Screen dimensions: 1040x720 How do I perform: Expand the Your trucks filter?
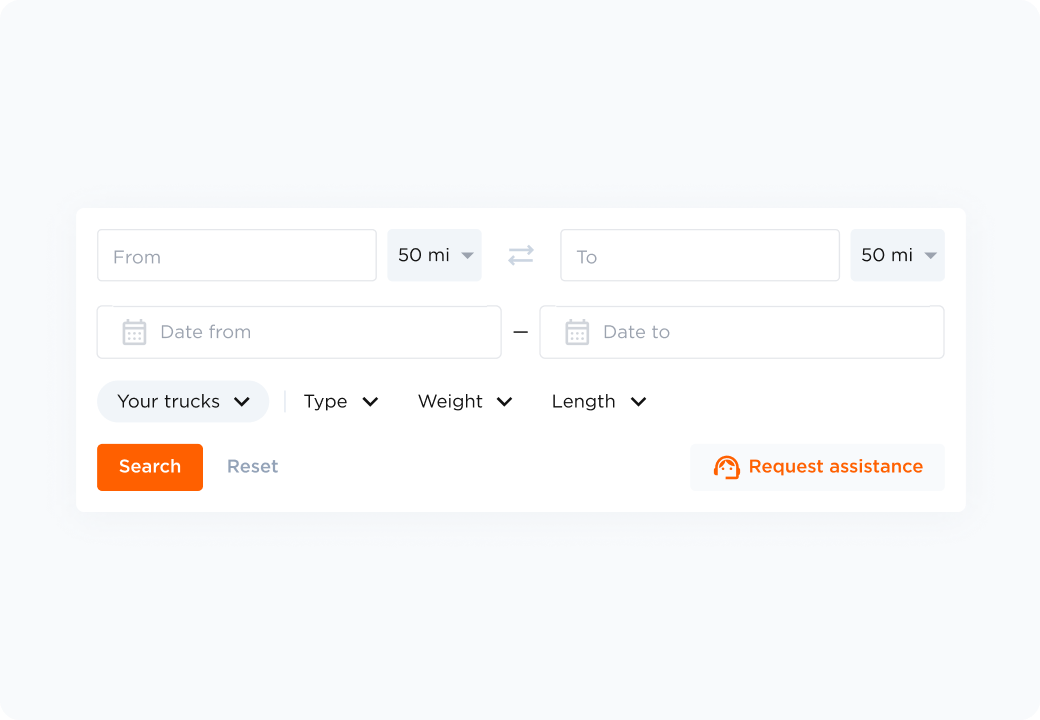pyautogui.click(x=183, y=402)
